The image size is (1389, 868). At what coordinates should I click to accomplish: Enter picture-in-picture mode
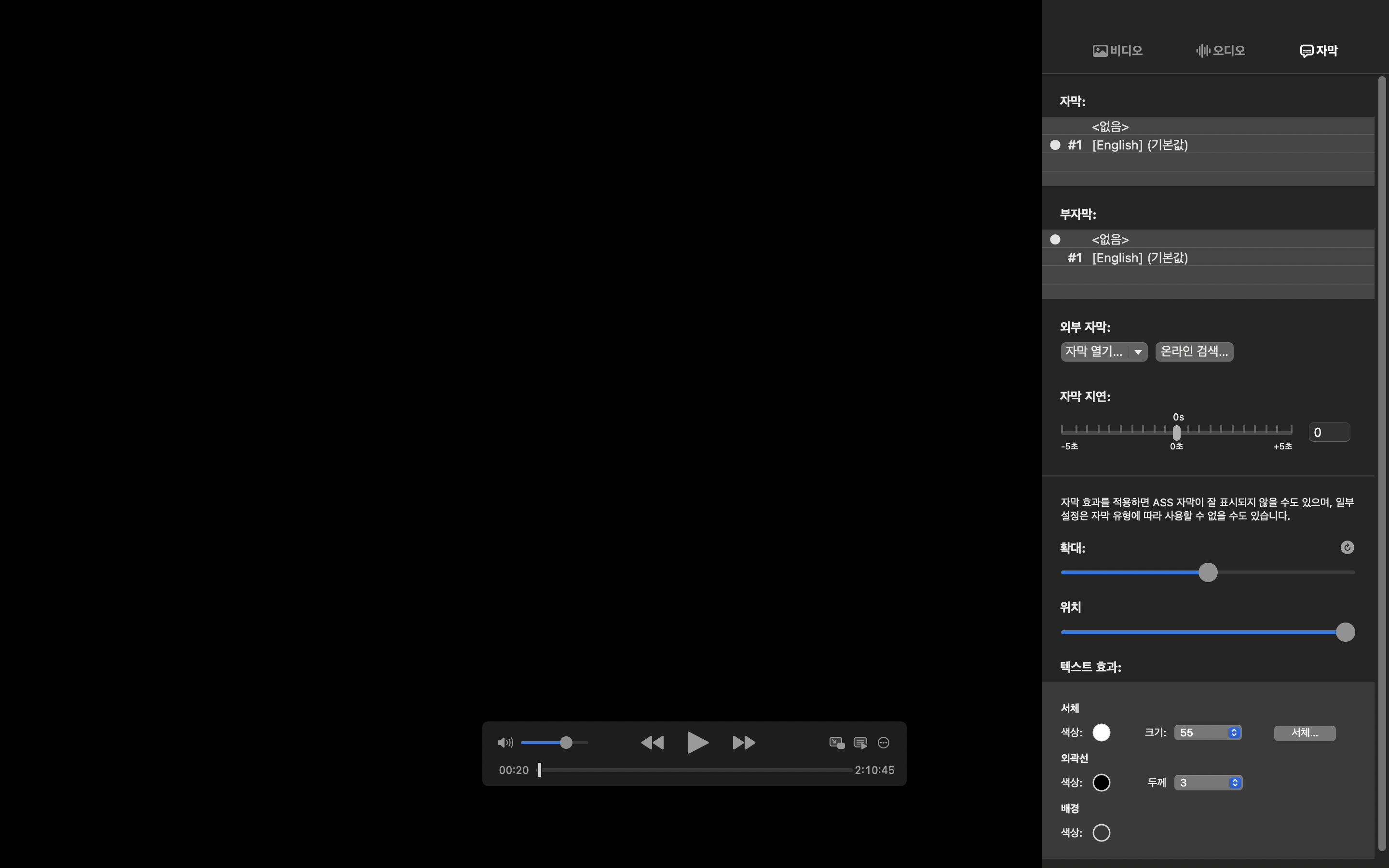click(x=836, y=743)
